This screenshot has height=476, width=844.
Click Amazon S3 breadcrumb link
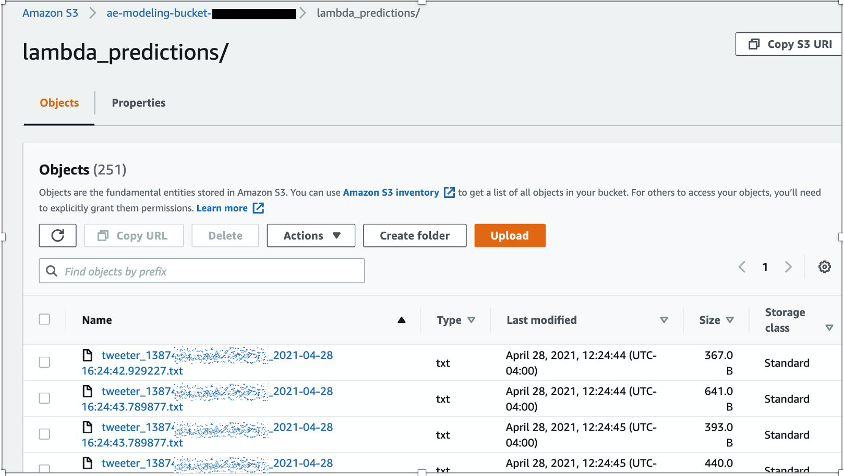click(50, 13)
